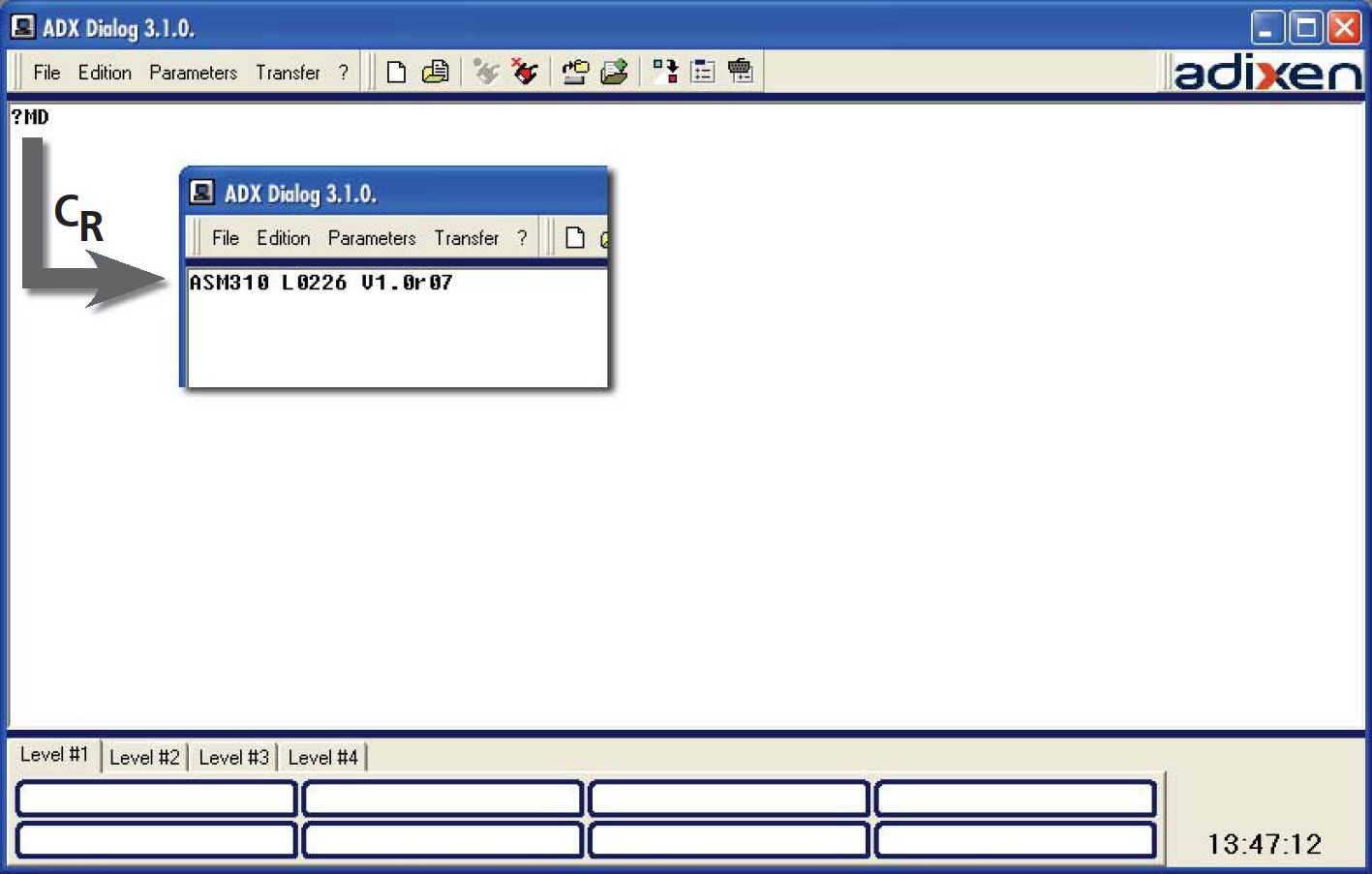The height and width of the screenshot is (874, 1372).
Task: Open File menu in the inset window
Action: [x=226, y=238]
